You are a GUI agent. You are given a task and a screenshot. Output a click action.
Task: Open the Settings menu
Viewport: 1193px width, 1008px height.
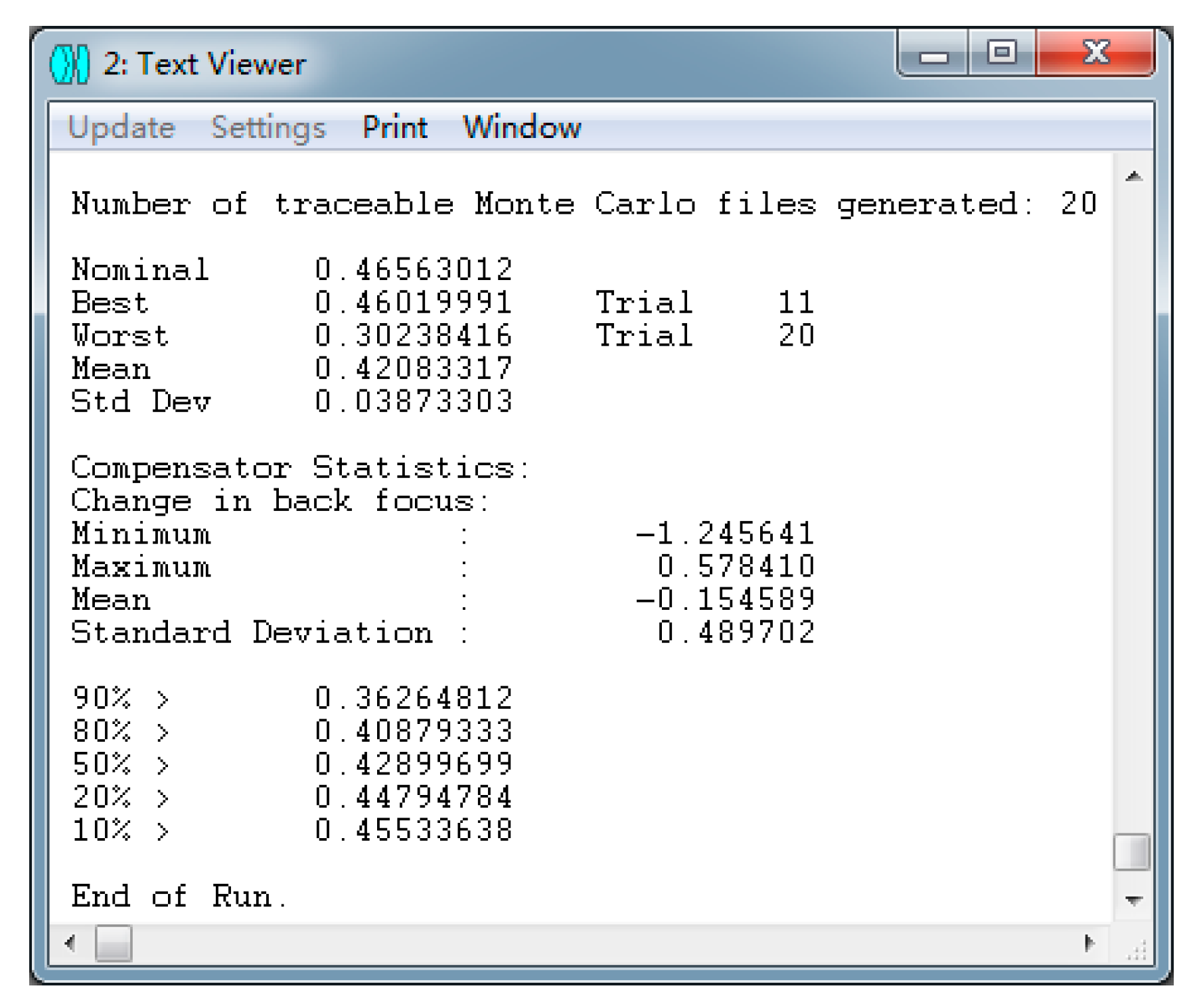268,127
